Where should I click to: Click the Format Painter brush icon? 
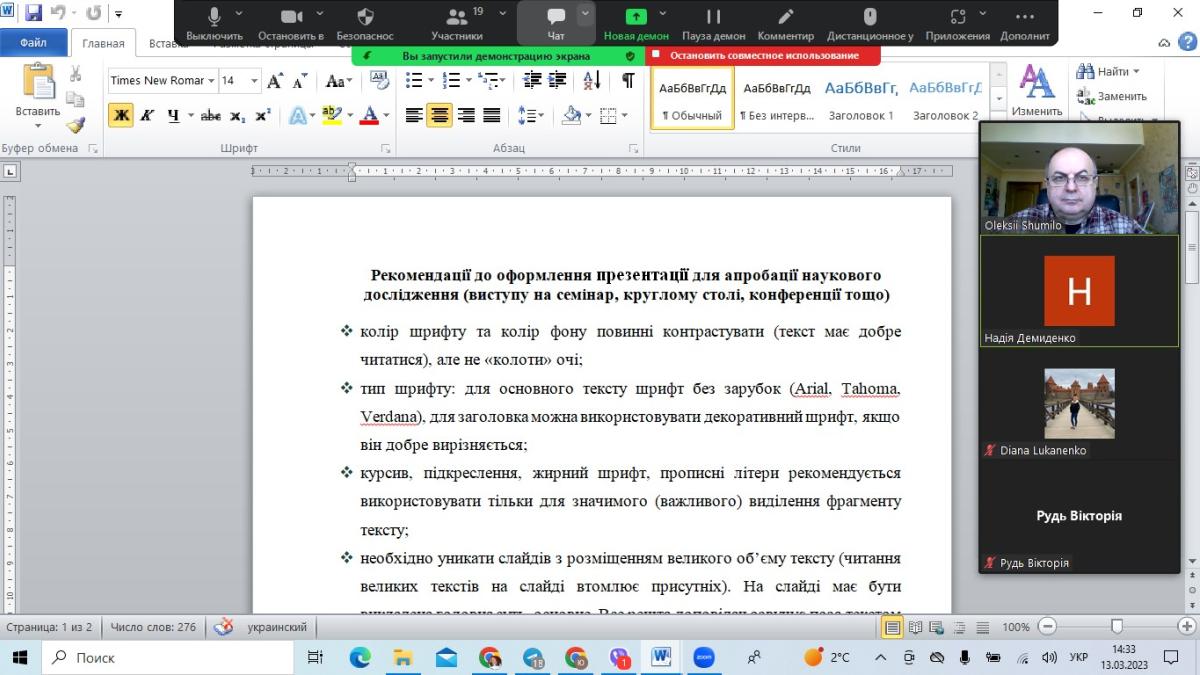pyautogui.click(x=75, y=124)
